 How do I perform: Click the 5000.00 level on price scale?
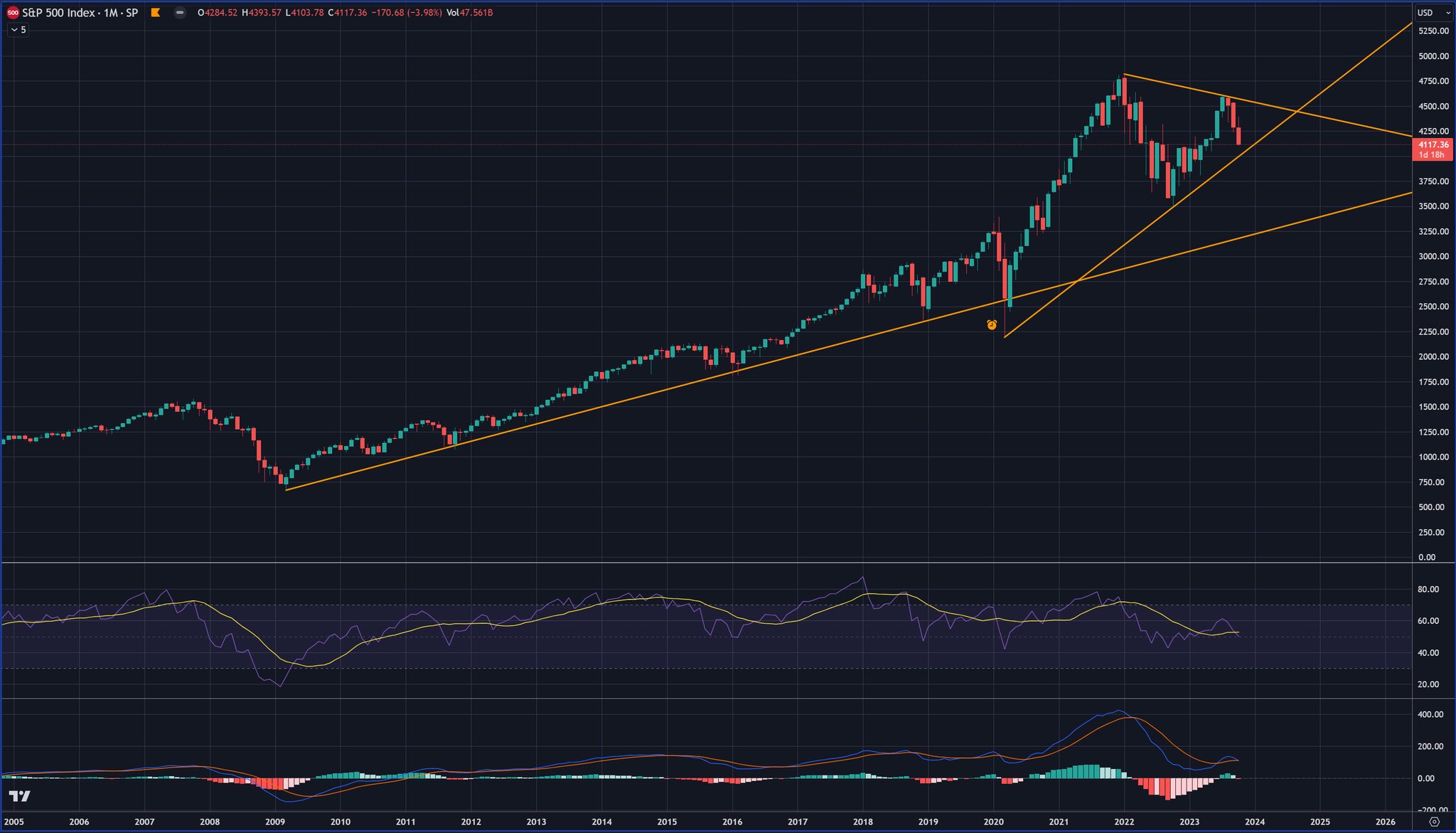[1433, 56]
